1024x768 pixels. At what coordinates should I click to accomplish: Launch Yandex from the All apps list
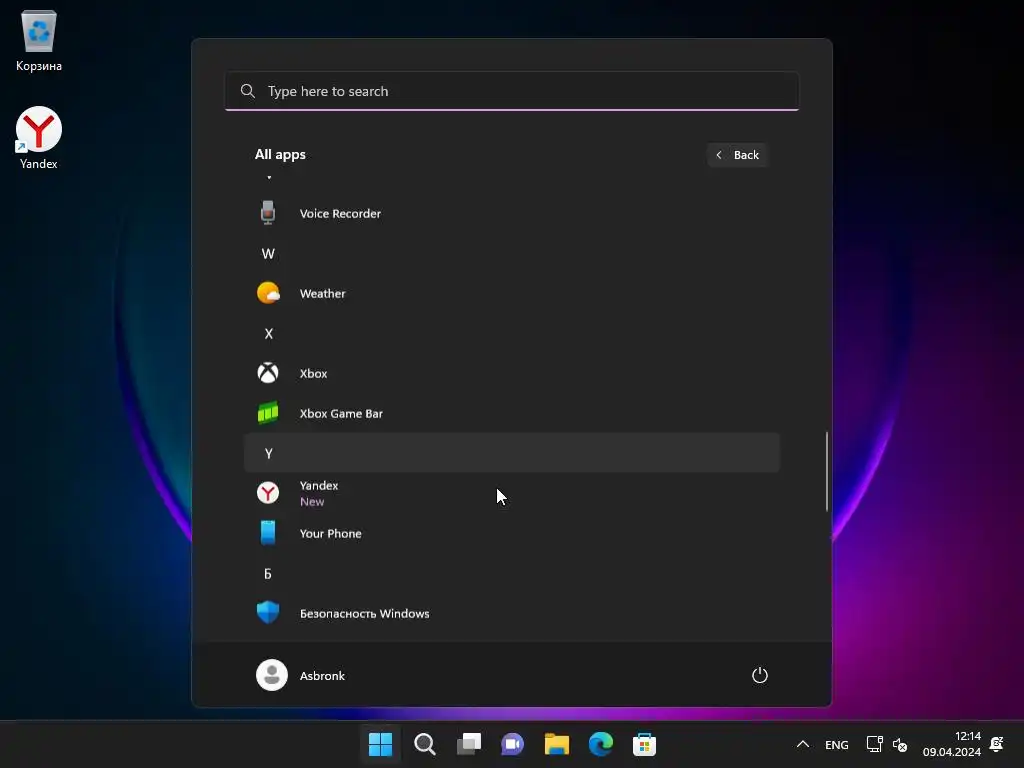511,493
